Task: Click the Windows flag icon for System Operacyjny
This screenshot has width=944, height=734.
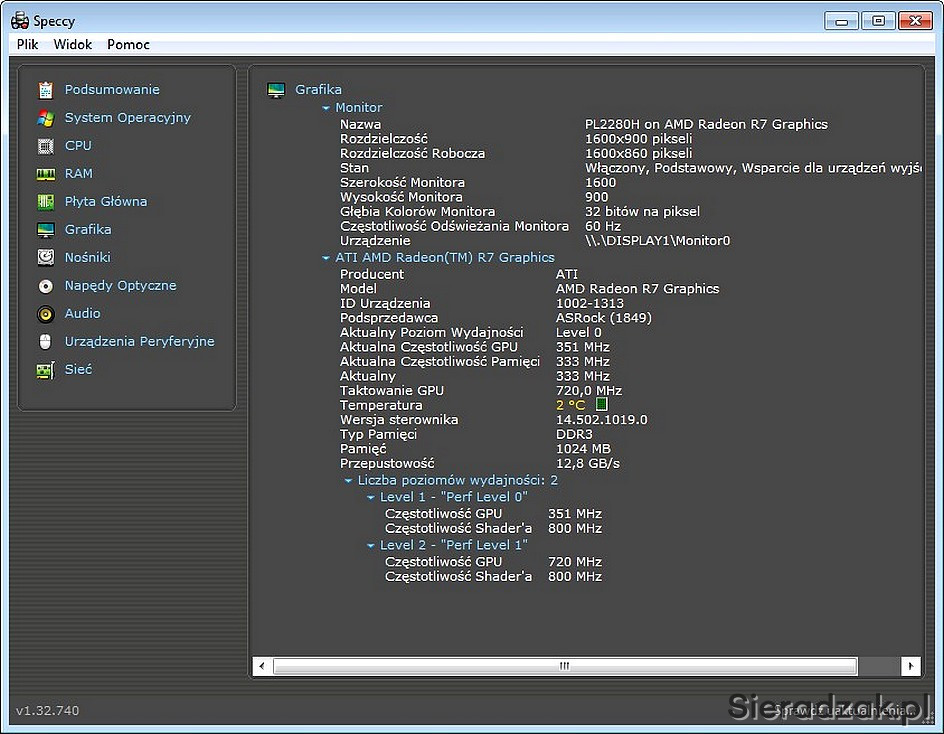Action: click(46, 118)
